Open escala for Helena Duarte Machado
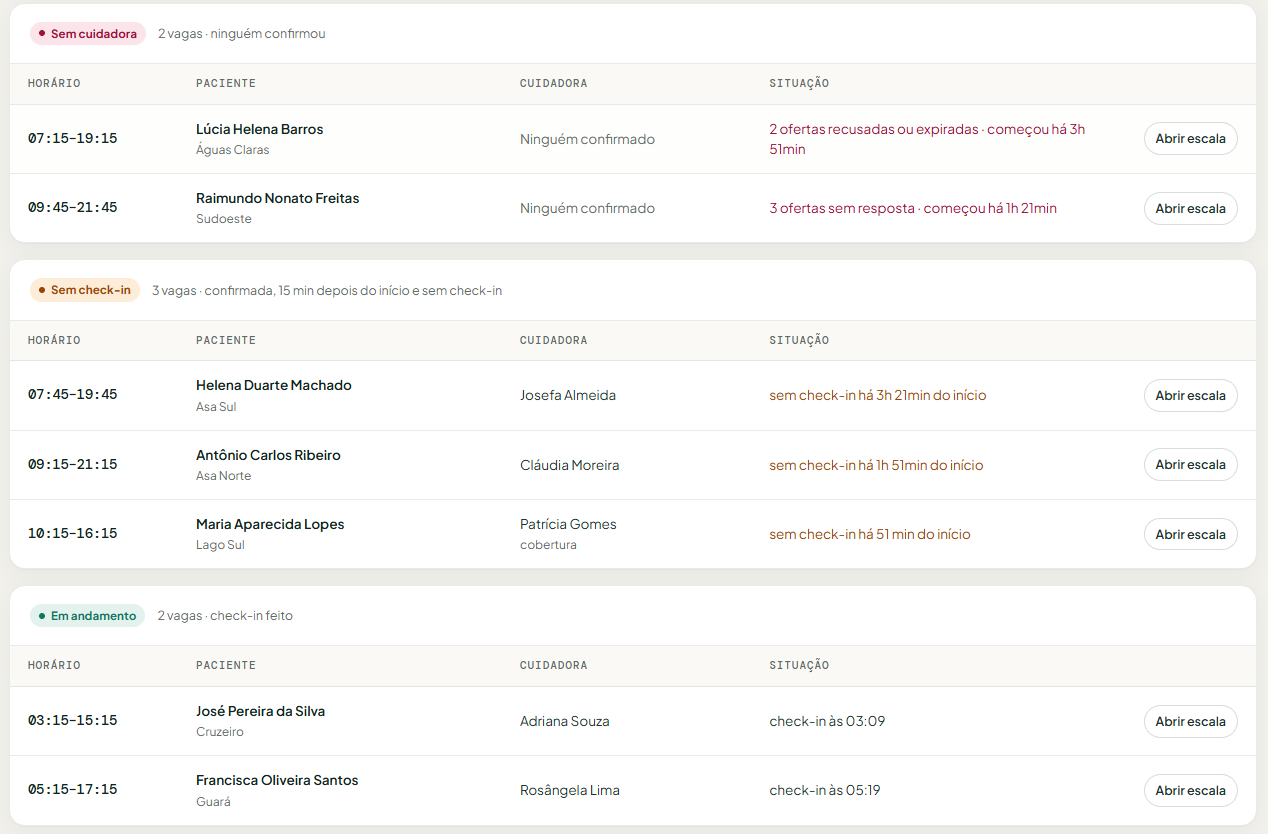 point(1190,396)
